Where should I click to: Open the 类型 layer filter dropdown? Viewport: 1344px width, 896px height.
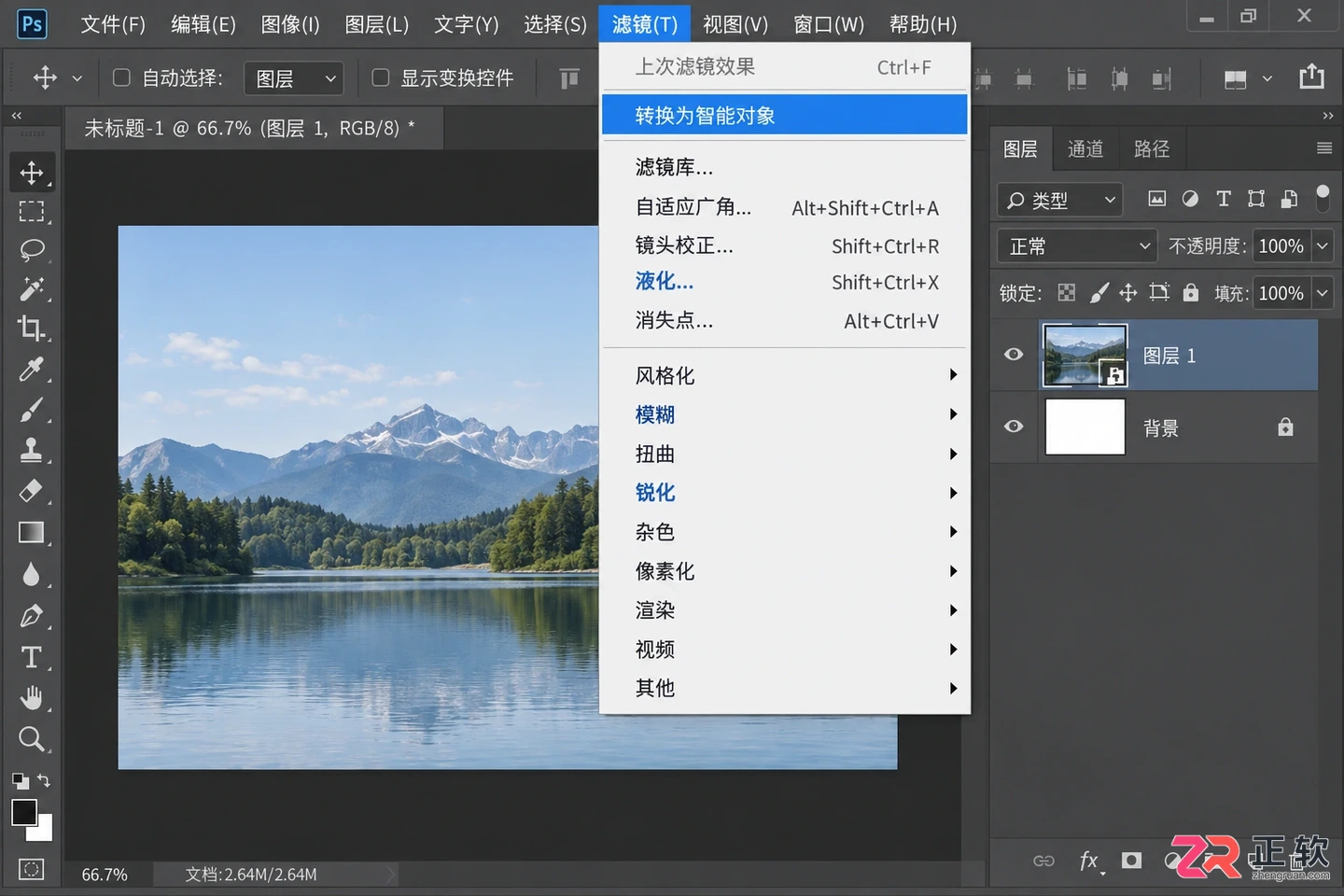[x=1059, y=200]
